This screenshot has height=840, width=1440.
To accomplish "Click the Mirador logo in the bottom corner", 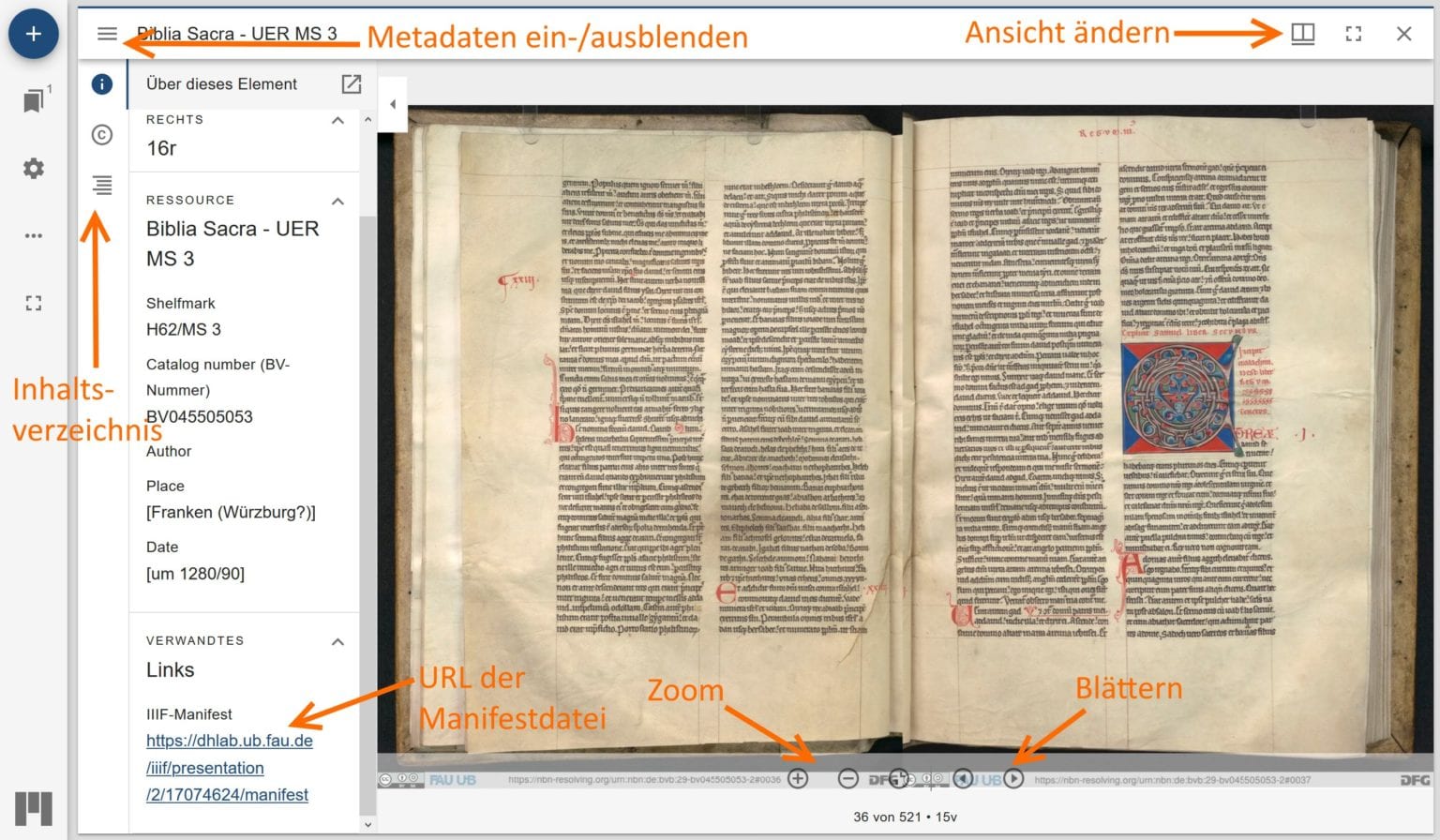I will [x=34, y=807].
